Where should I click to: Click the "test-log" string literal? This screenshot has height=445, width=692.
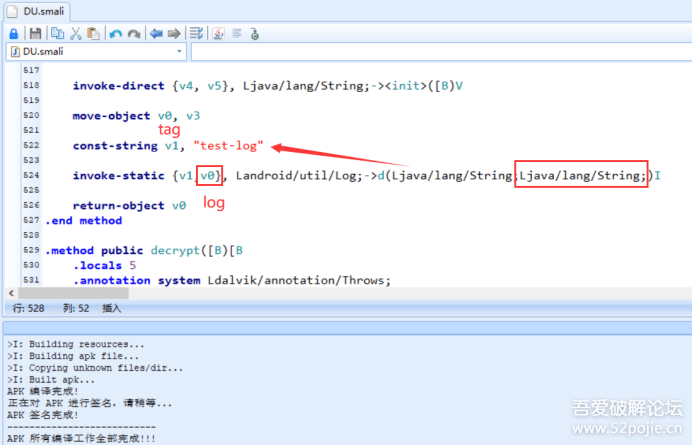tap(228, 146)
